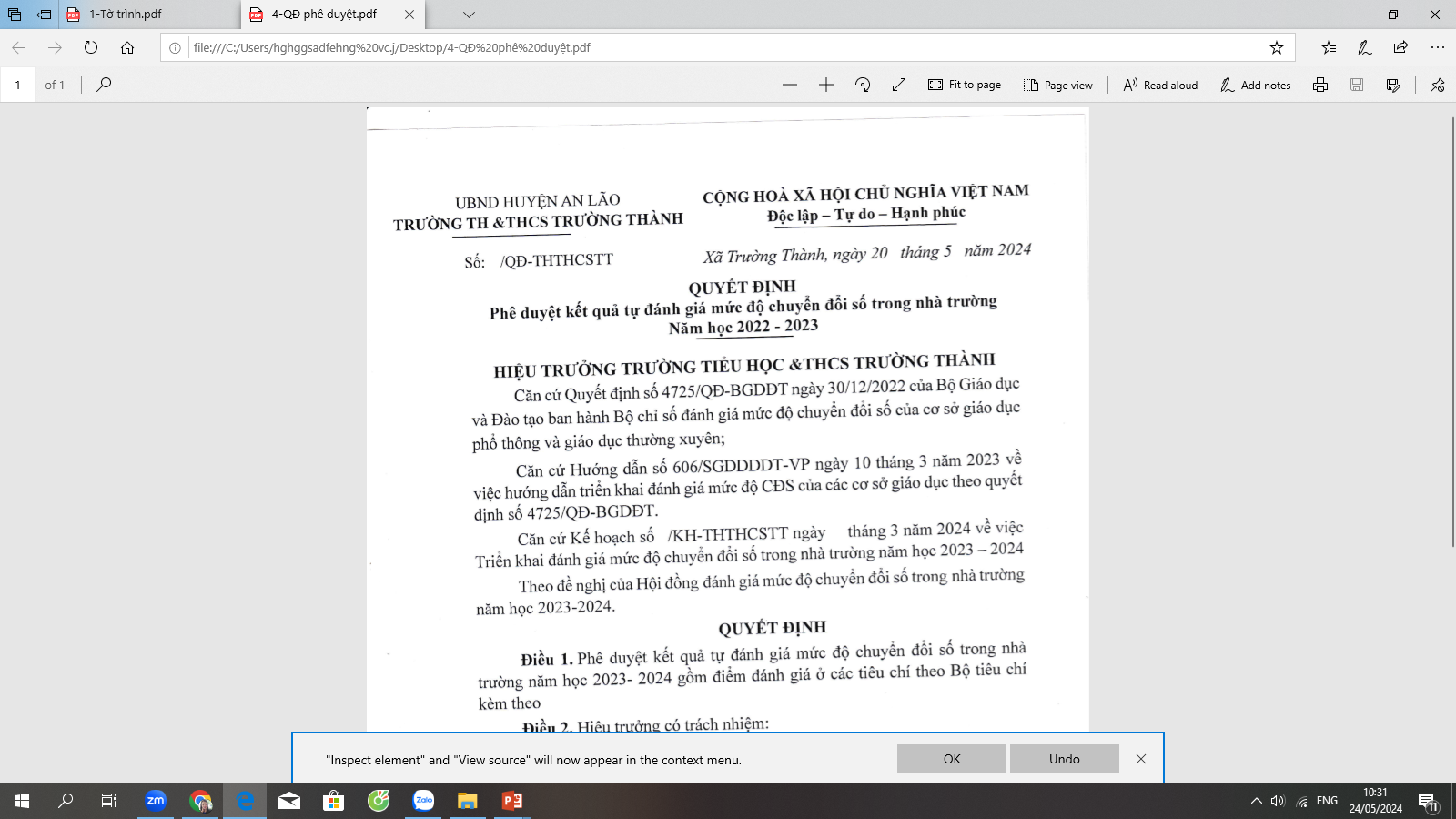Click the Save as icon in PDF toolbar
This screenshot has height=819, width=1456.
[x=1393, y=85]
